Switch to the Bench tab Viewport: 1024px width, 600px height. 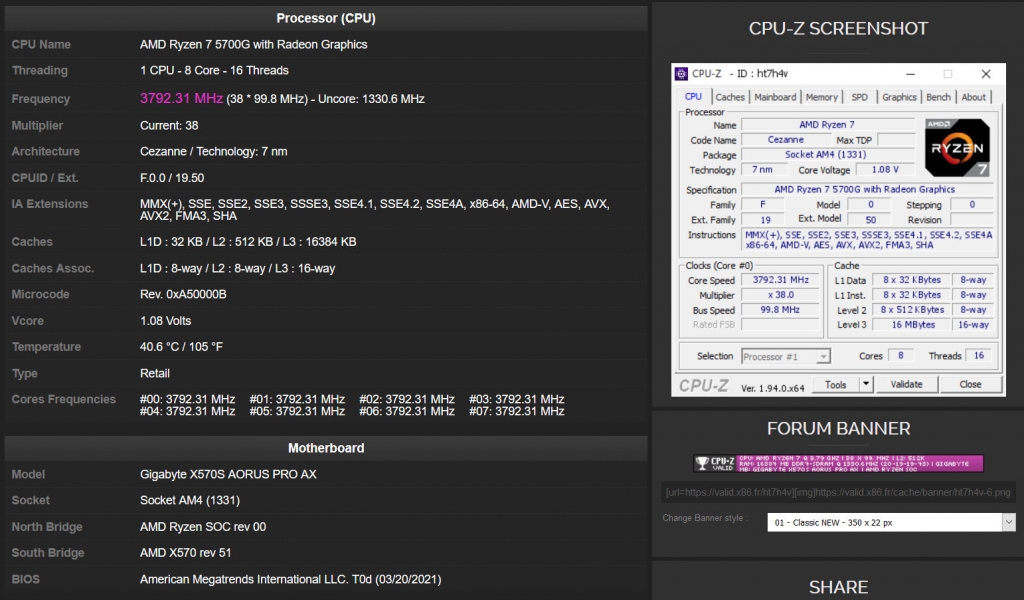tap(938, 97)
